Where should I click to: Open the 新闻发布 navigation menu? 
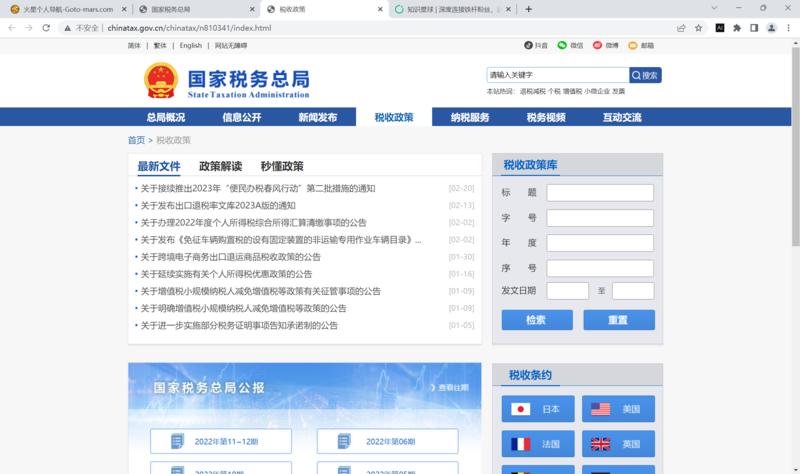[x=318, y=117]
